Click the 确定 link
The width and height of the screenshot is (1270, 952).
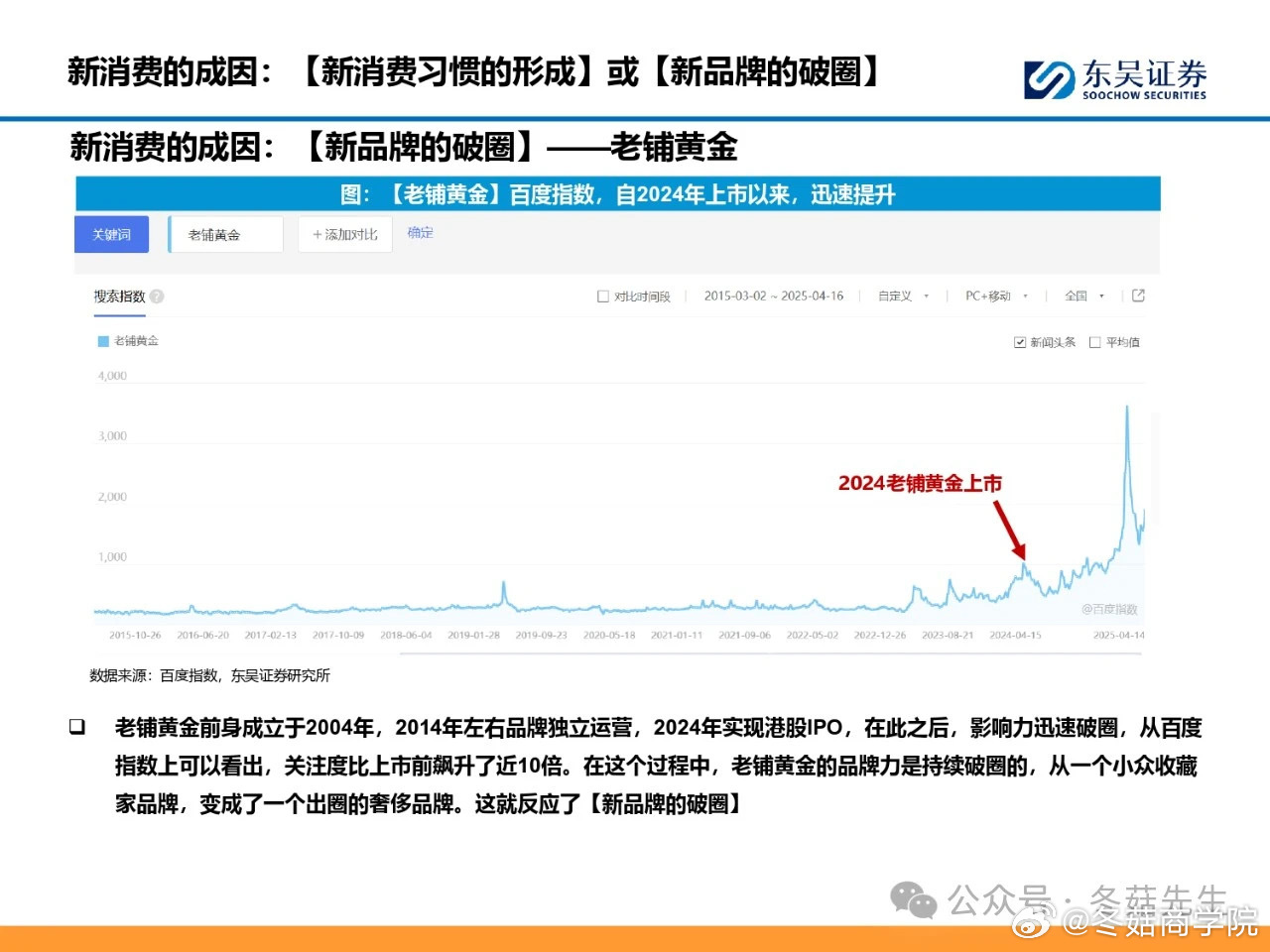coord(421,232)
